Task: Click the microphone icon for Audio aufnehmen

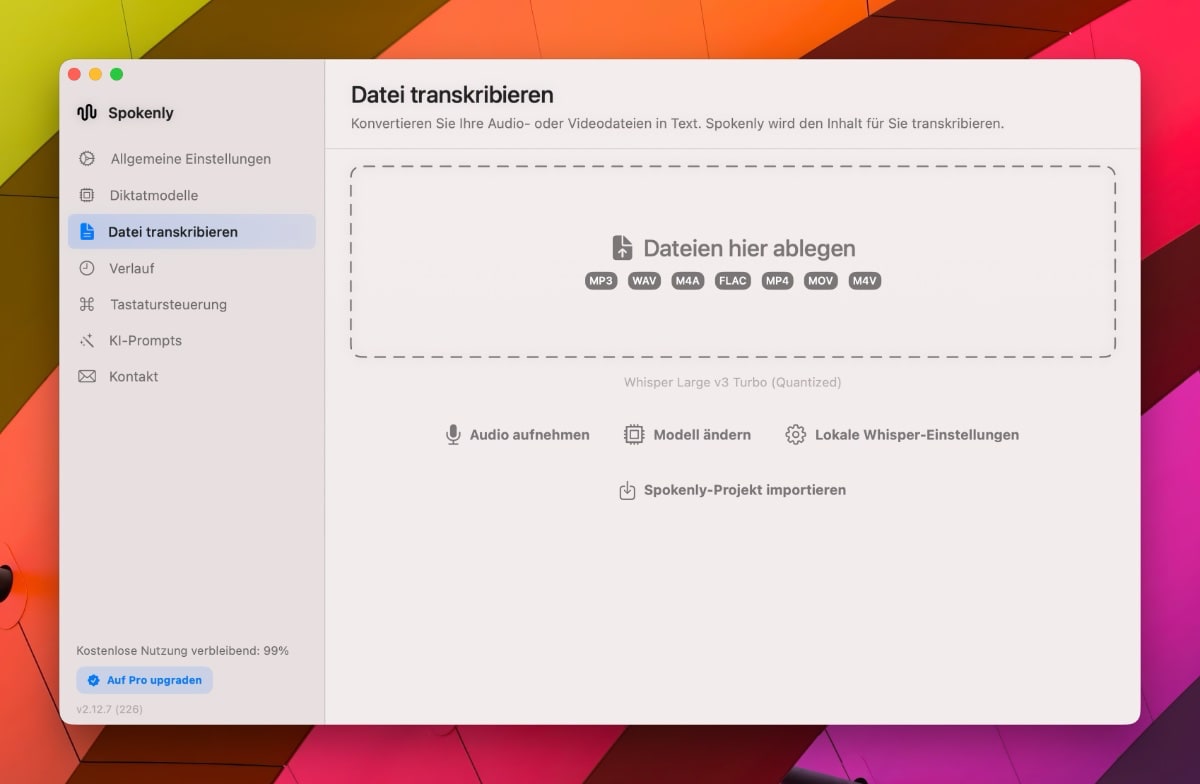Action: (x=453, y=435)
